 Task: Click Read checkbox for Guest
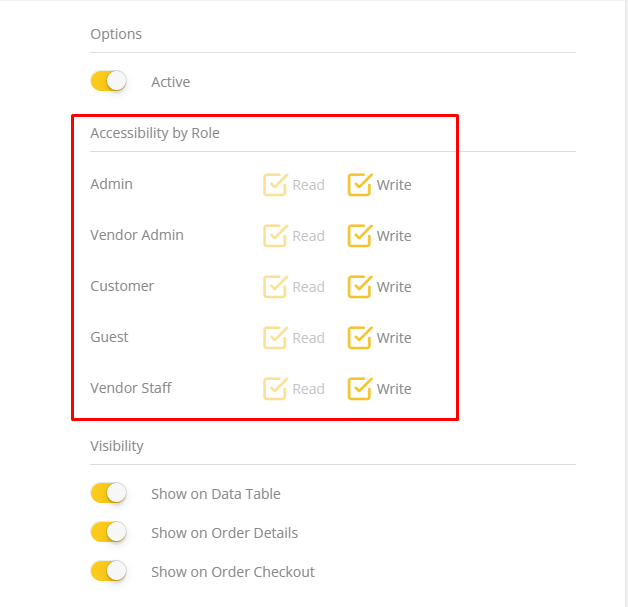coord(275,338)
